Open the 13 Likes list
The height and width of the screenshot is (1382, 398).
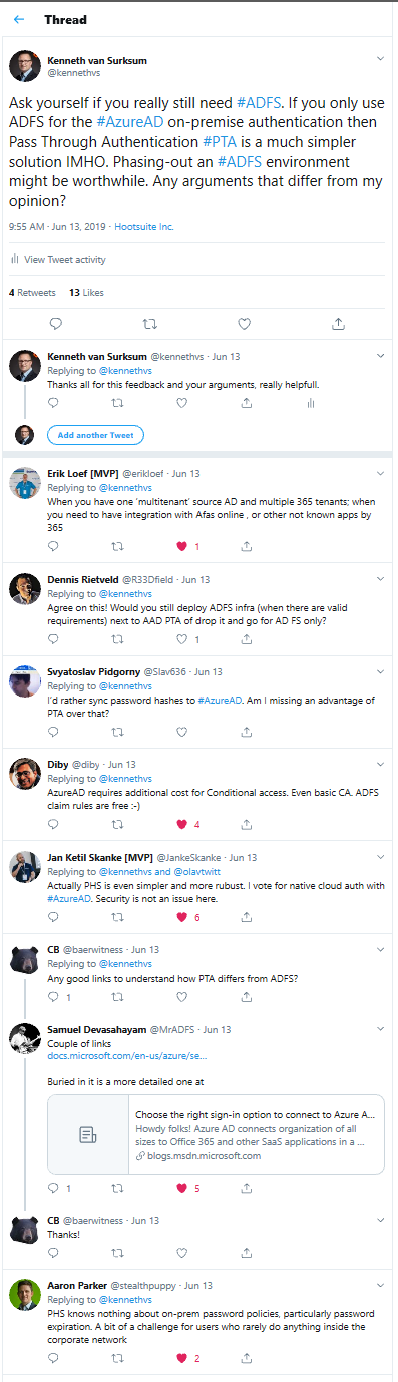click(x=86, y=293)
